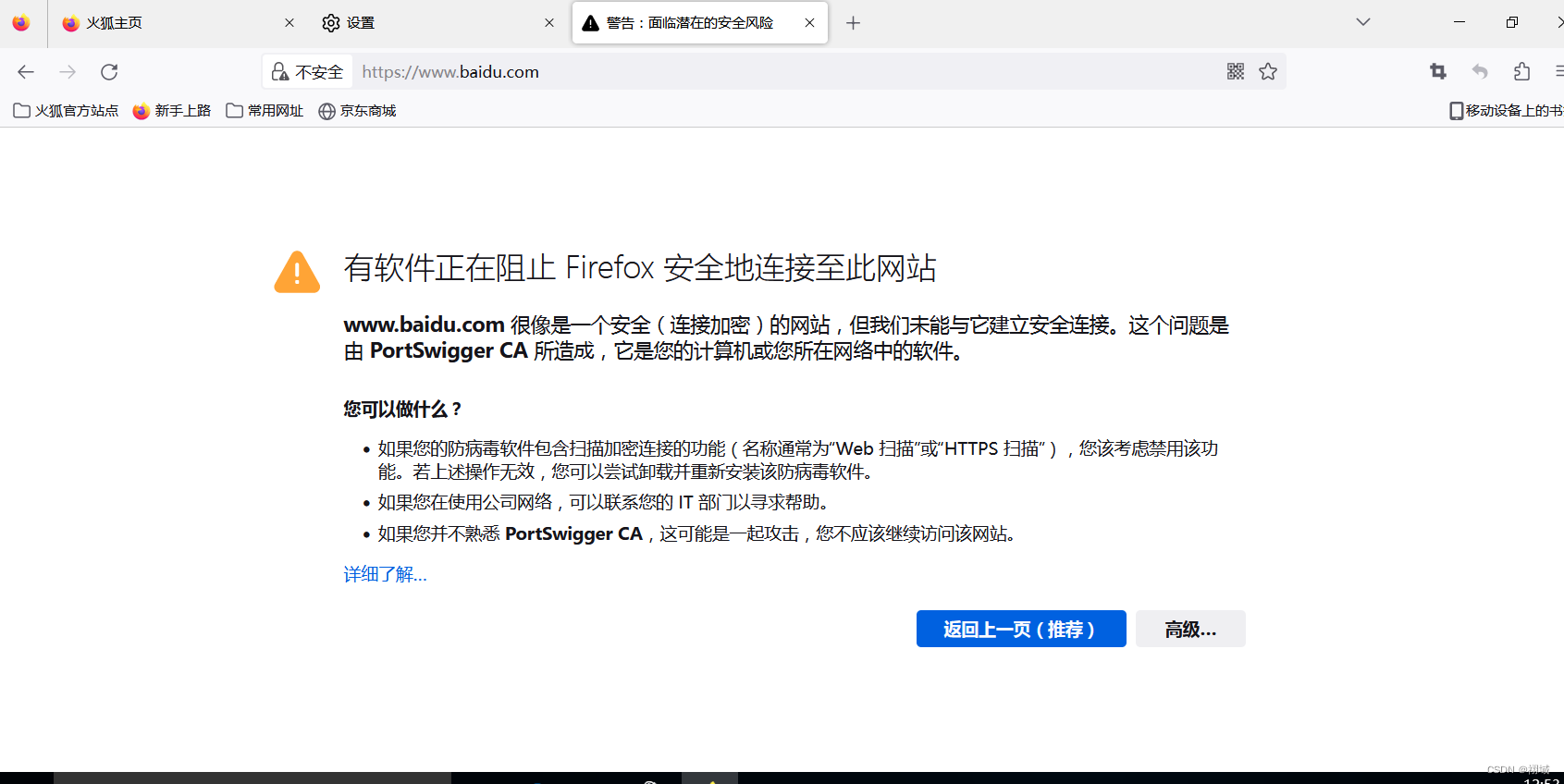
Task: Open 移动设备上的书签 folder
Action: tap(1506, 111)
